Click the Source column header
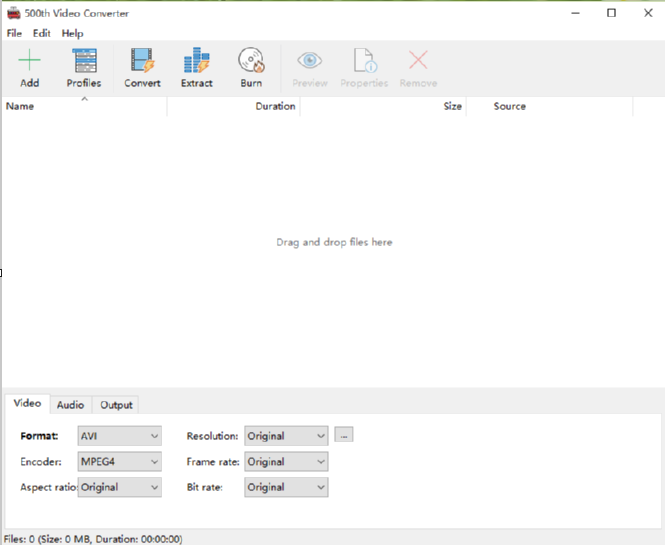The width and height of the screenshot is (665, 545). (x=550, y=106)
